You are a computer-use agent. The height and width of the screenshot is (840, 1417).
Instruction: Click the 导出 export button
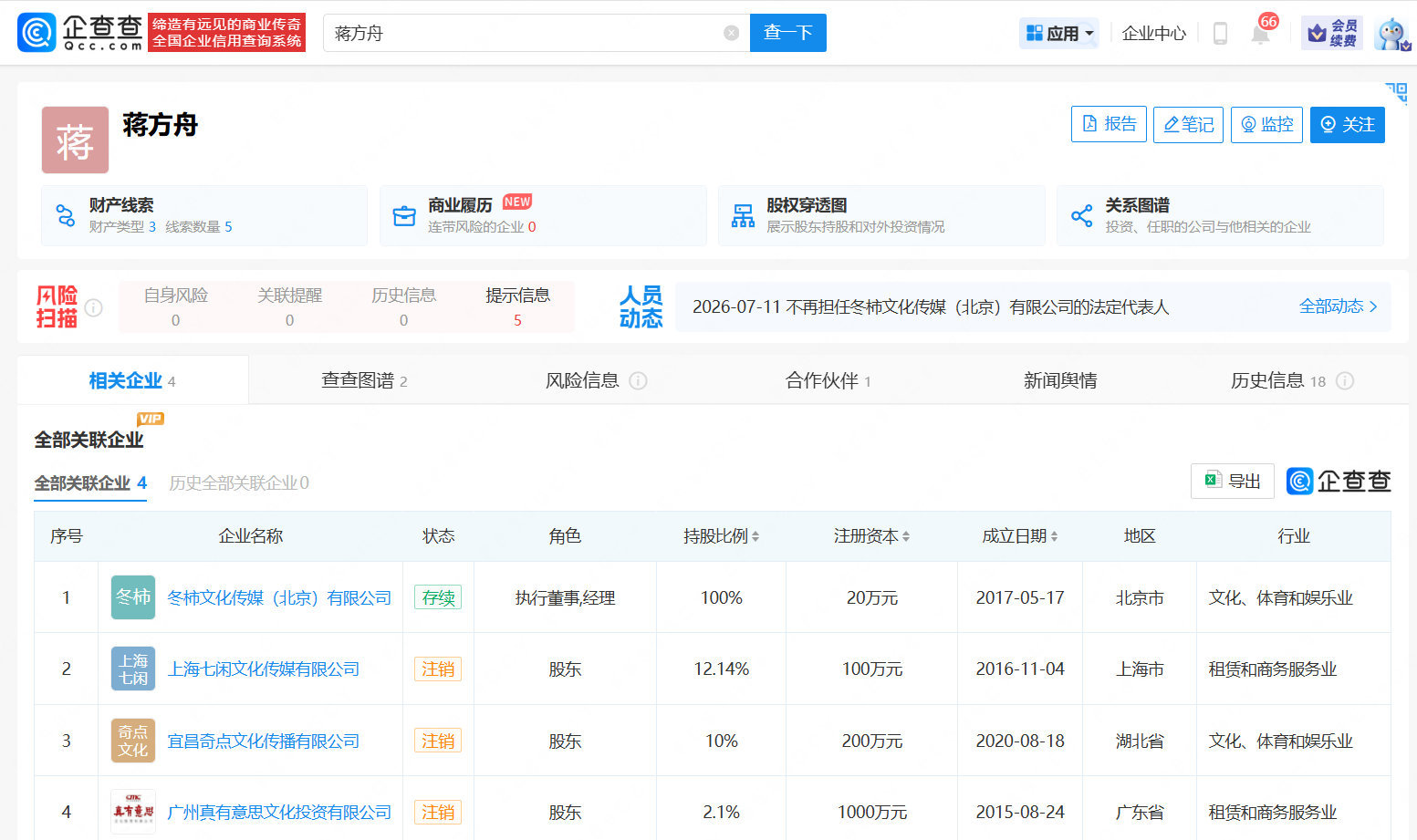tap(1232, 481)
